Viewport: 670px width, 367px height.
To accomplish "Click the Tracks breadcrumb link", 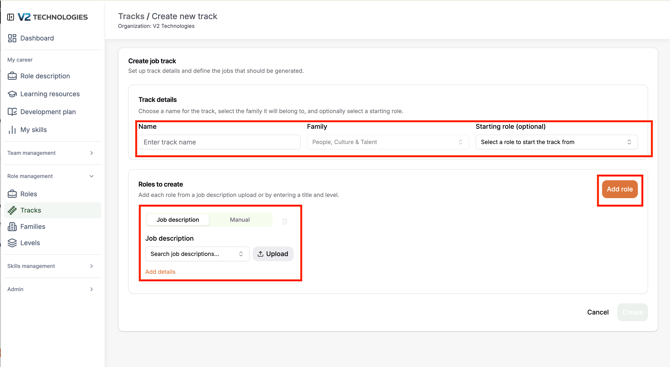I will [131, 16].
